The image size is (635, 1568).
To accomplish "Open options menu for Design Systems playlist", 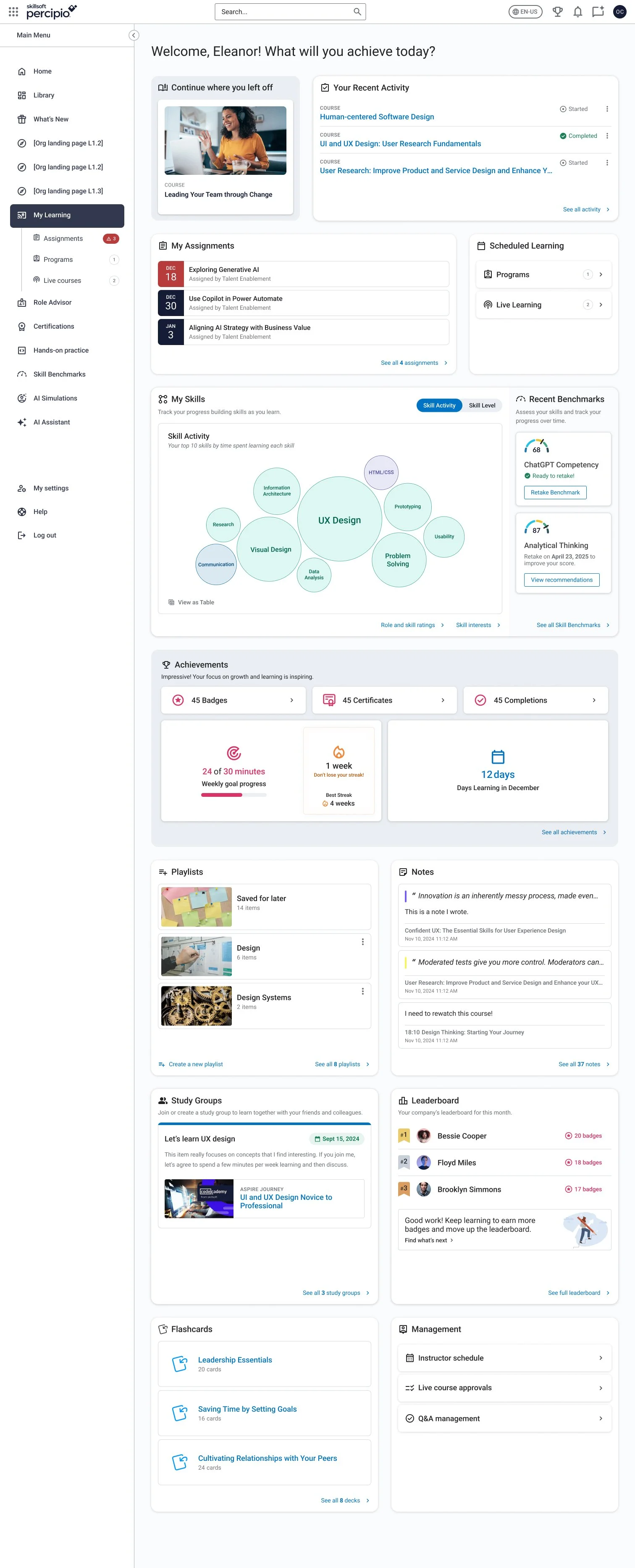I will click(362, 991).
